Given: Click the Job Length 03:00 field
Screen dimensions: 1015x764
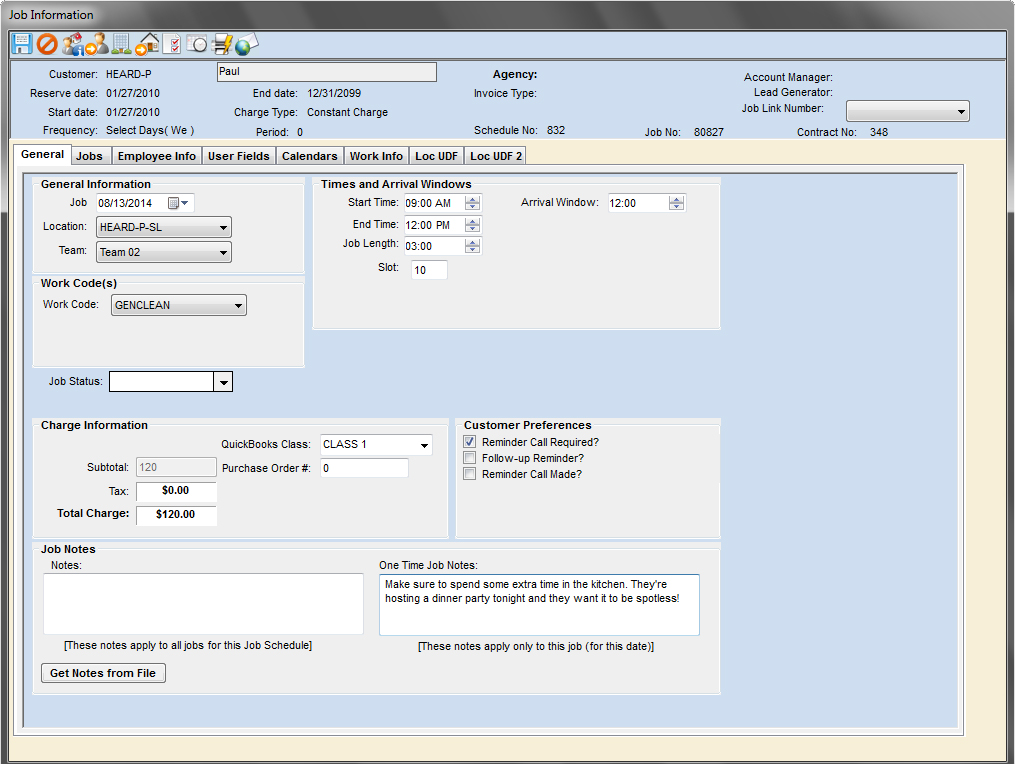Looking at the screenshot, I should pos(434,246).
